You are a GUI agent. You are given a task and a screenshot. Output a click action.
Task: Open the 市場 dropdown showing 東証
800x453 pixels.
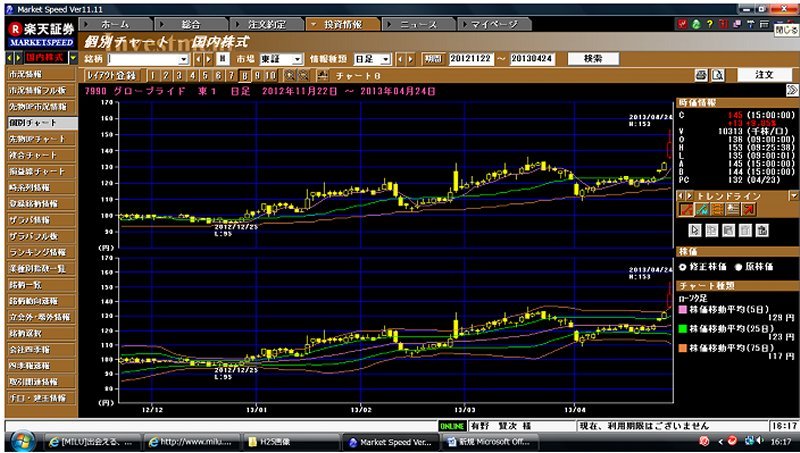tap(298, 59)
